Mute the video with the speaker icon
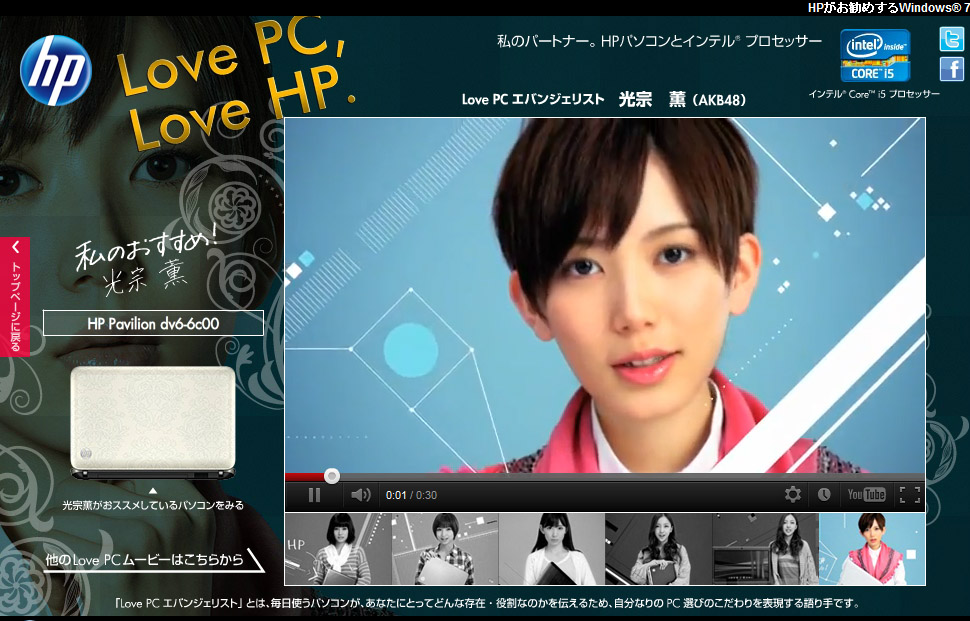The height and width of the screenshot is (621, 970). point(360,495)
